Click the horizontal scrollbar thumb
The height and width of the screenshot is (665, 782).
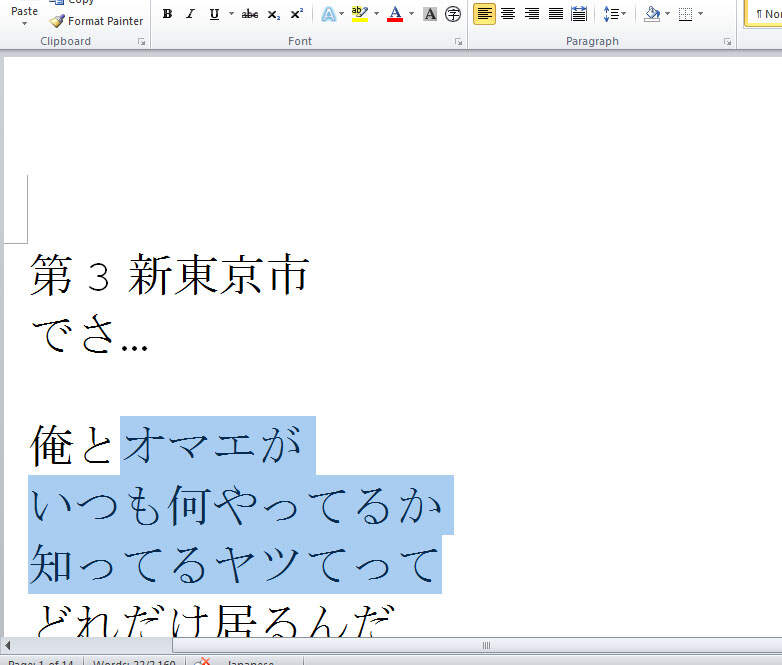point(486,645)
